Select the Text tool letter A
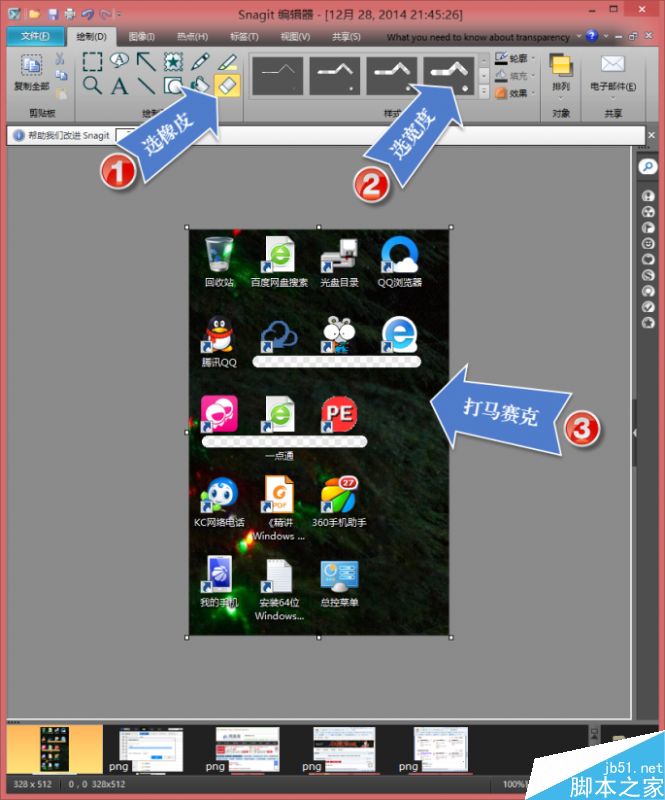Screen dimensions: 665x800 click(119, 86)
